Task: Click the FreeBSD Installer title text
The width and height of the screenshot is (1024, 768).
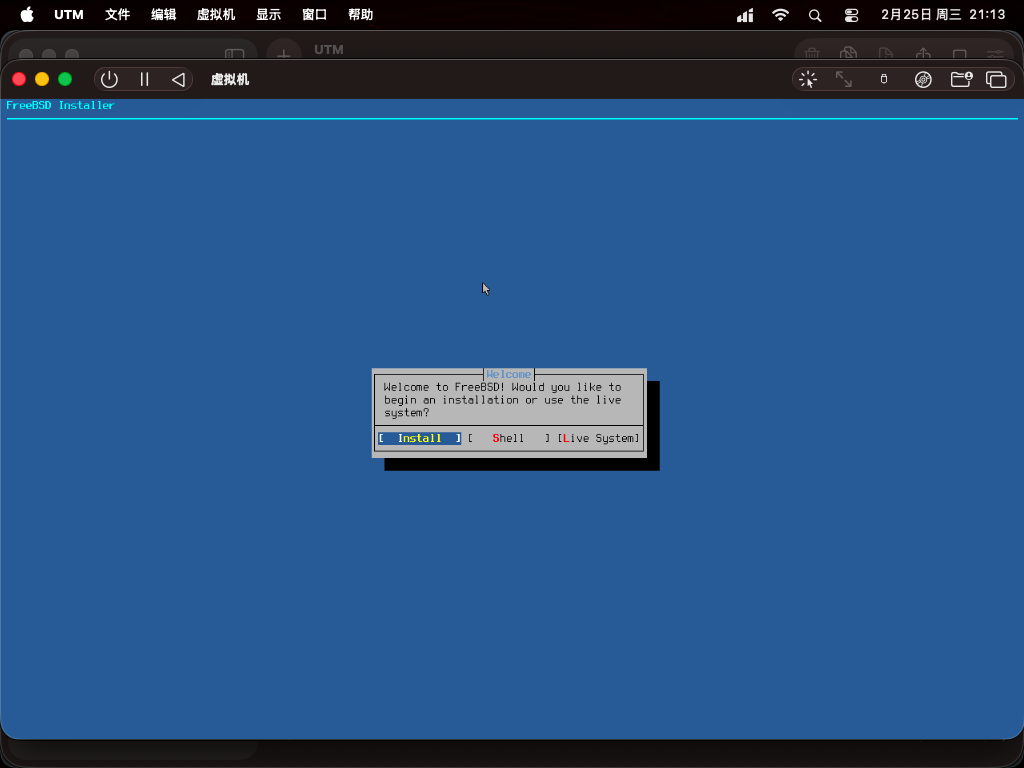Action: (x=60, y=105)
